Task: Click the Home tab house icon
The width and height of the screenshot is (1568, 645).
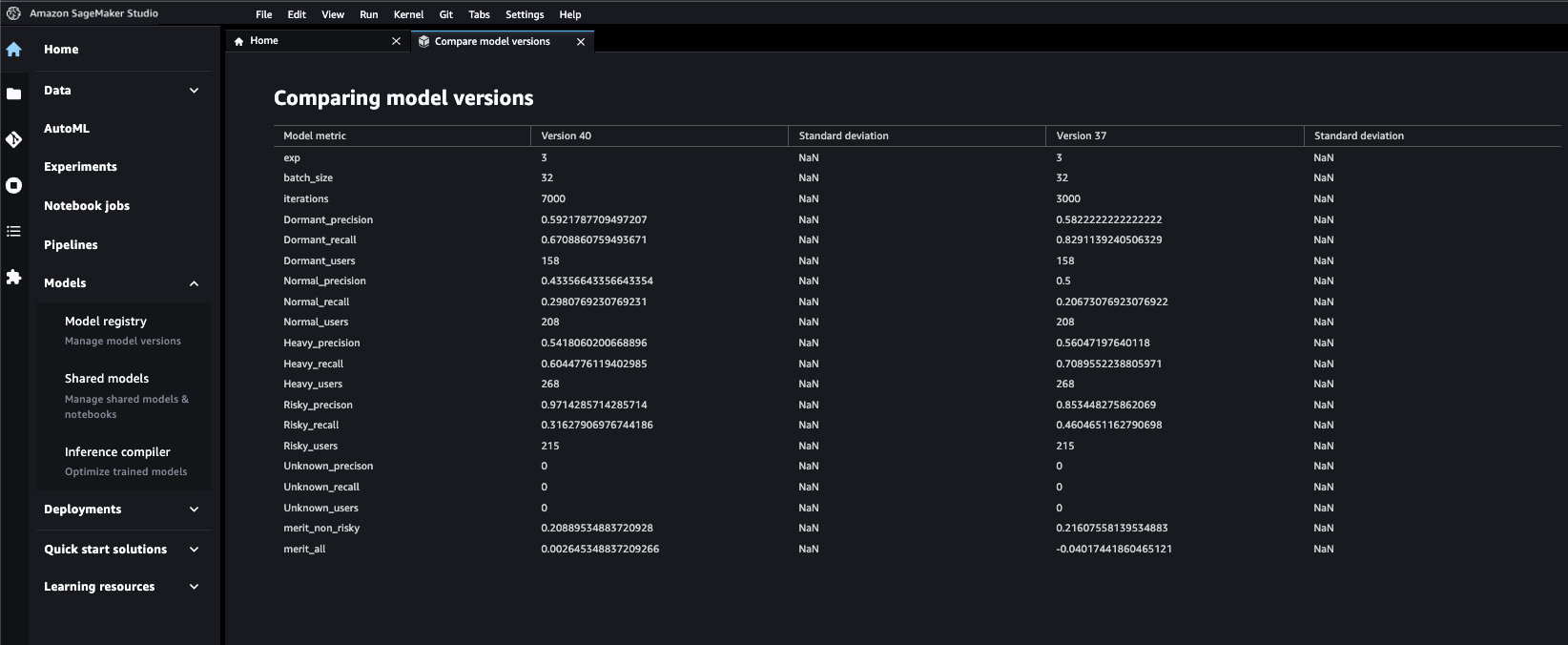Action: tap(238, 41)
